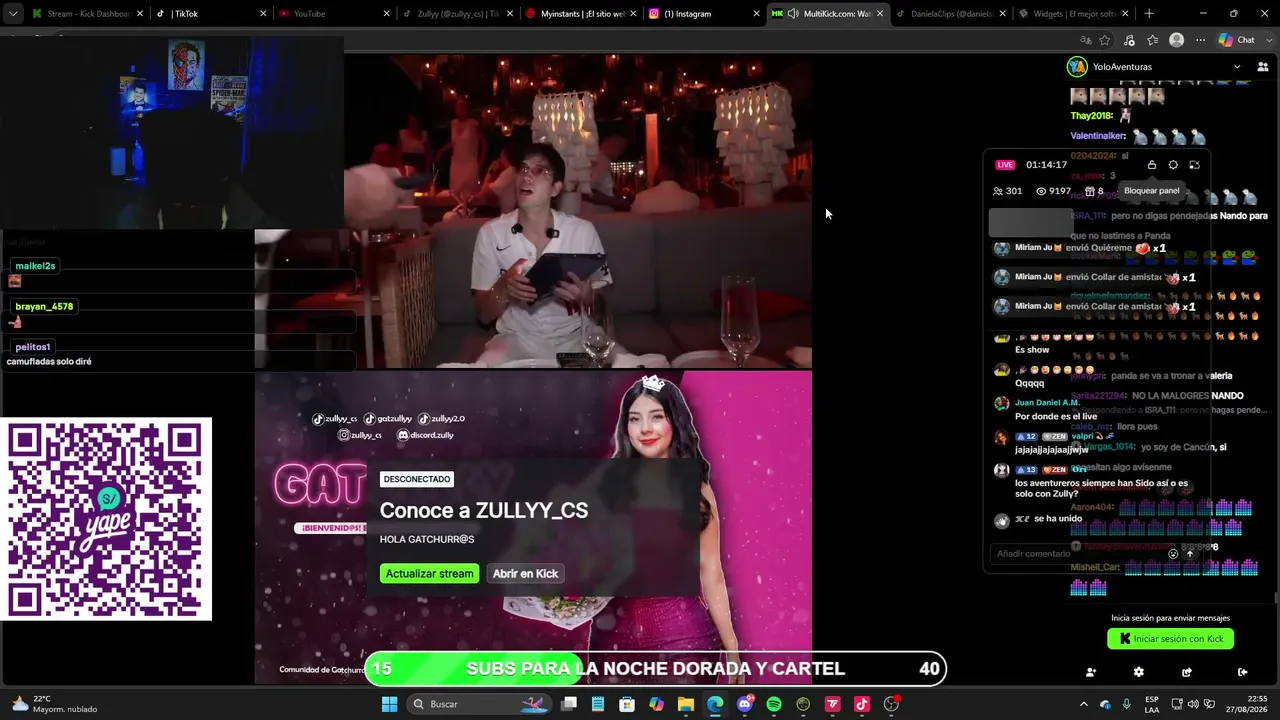Switch to the Instagram browser tab
Image resolution: width=1280 pixels, height=720 pixels.
[x=703, y=14]
